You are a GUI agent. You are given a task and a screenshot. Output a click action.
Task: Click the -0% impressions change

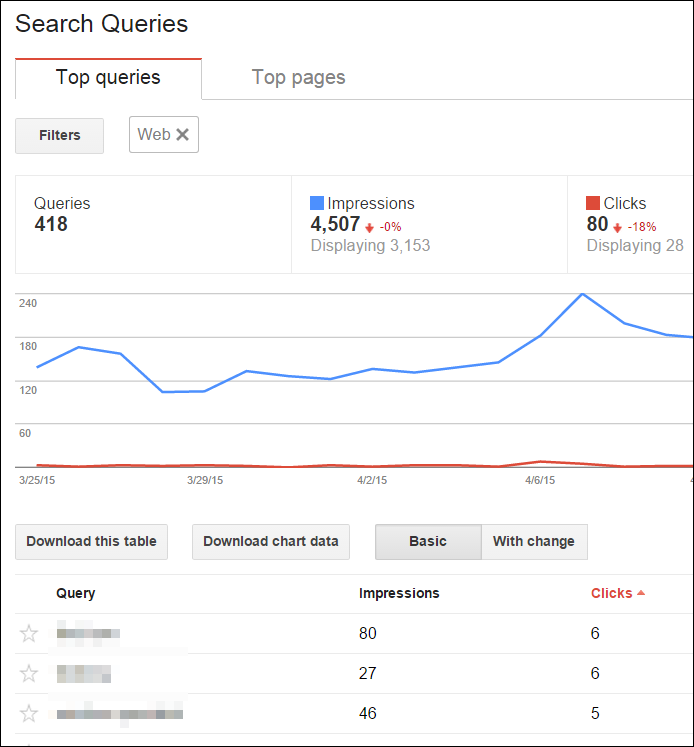tap(391, 227)
